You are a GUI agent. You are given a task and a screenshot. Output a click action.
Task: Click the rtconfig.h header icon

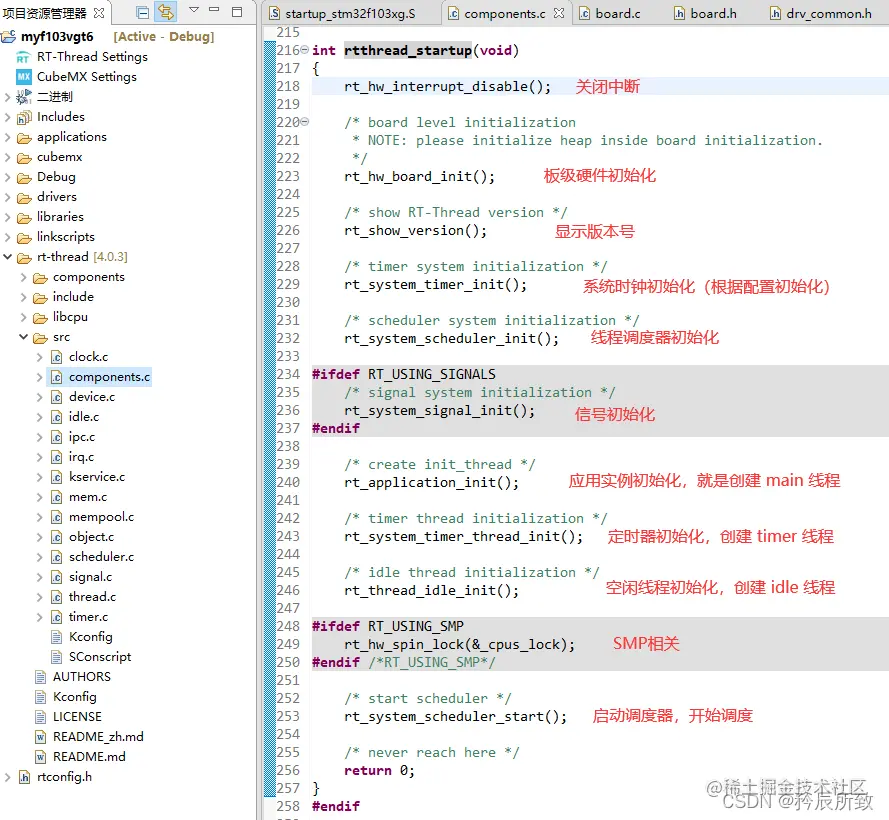click(x=24, y=777)
